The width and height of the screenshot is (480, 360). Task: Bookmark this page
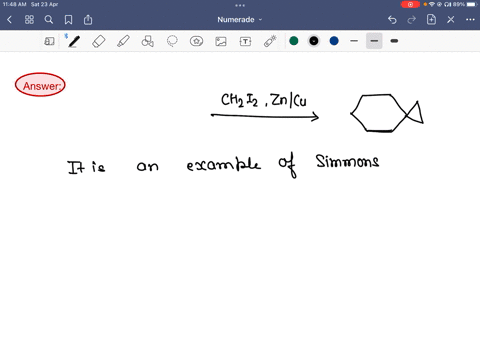point(68,20)
